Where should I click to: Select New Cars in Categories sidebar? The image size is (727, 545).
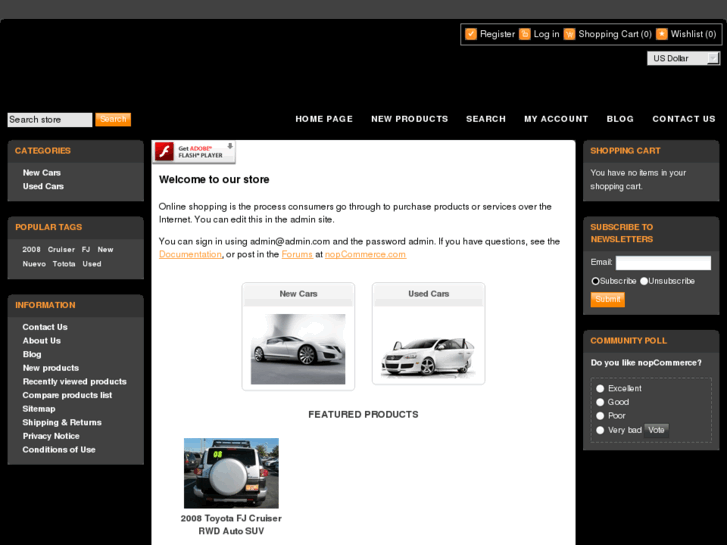click(42, 173)
